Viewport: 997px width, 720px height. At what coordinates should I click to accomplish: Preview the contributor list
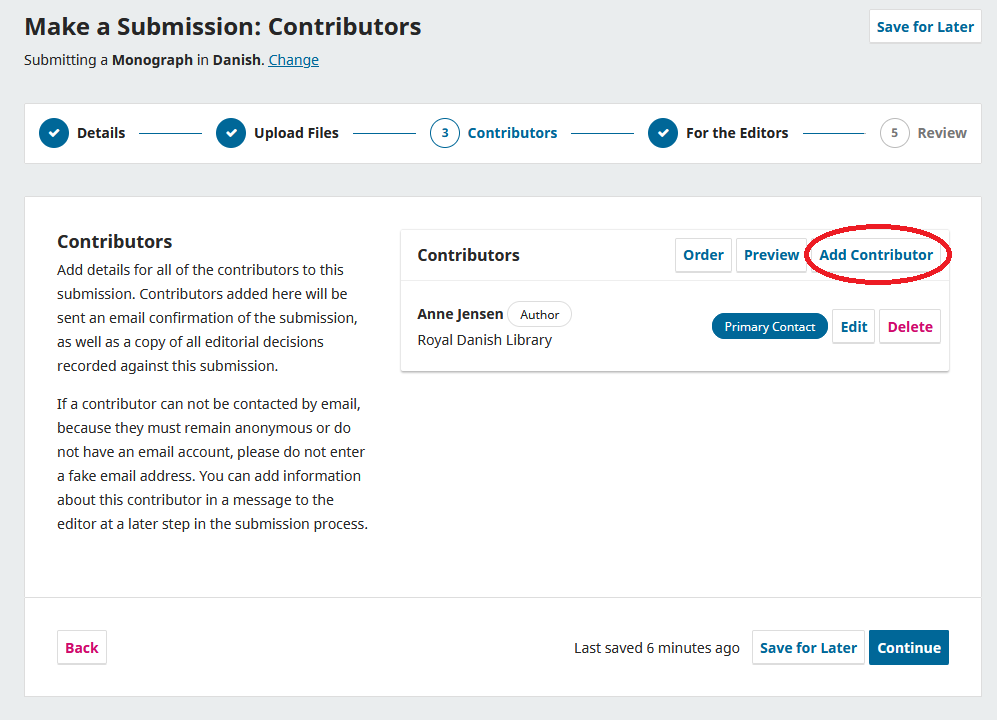(x=771, y=255)
